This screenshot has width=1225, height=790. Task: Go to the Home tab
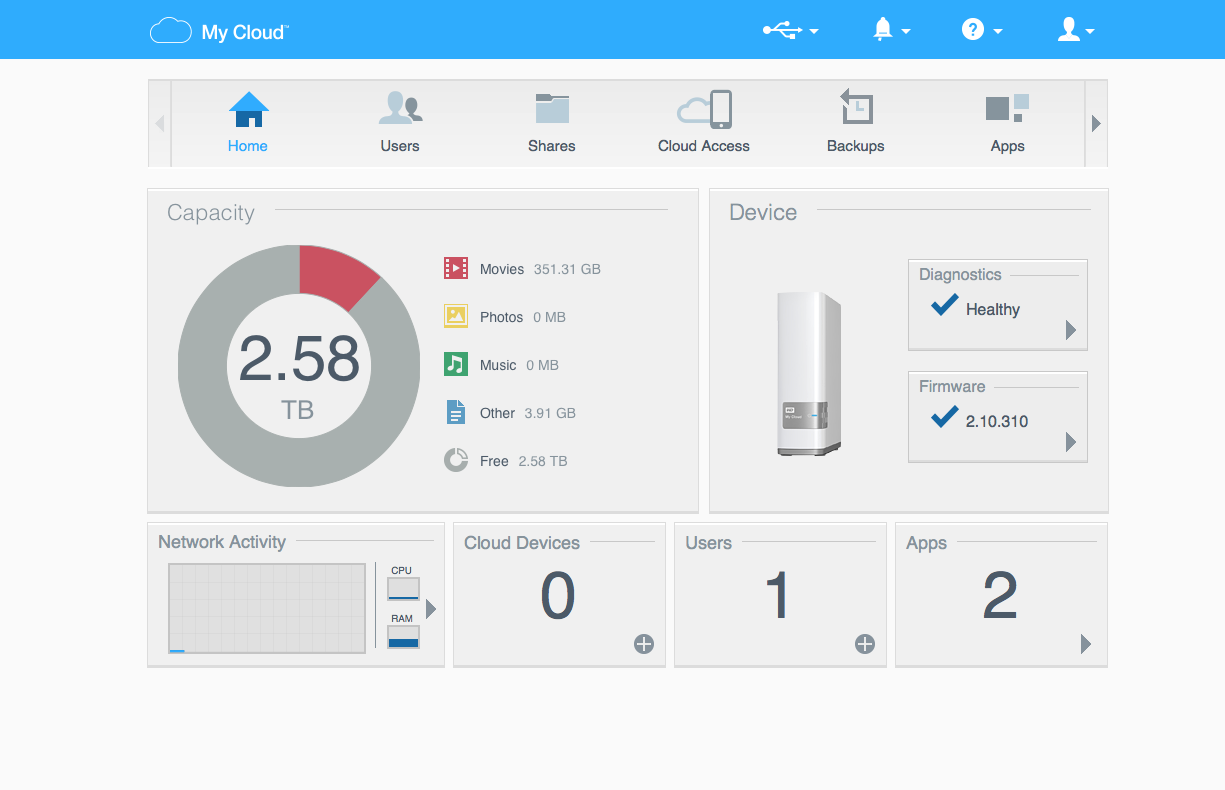tap(248, 123)
